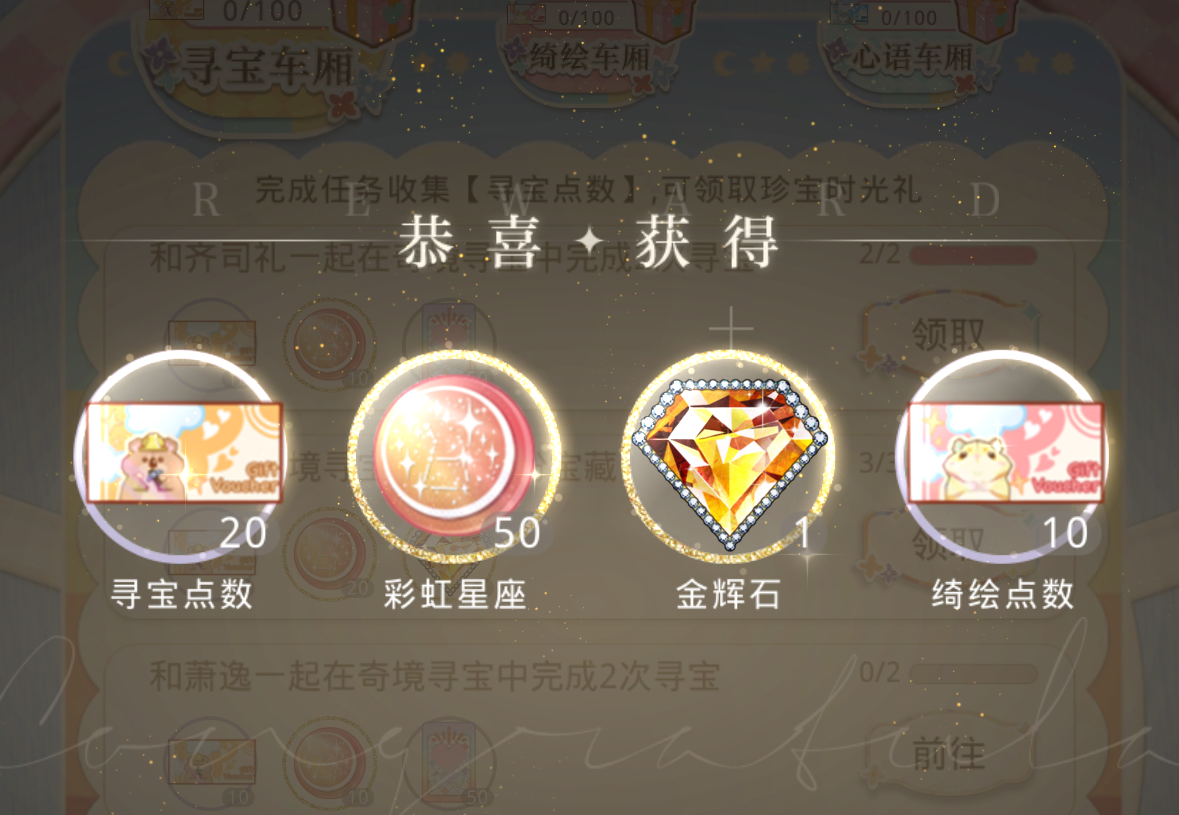Click the 前往 button for 萧逸 task

[949, 752]
